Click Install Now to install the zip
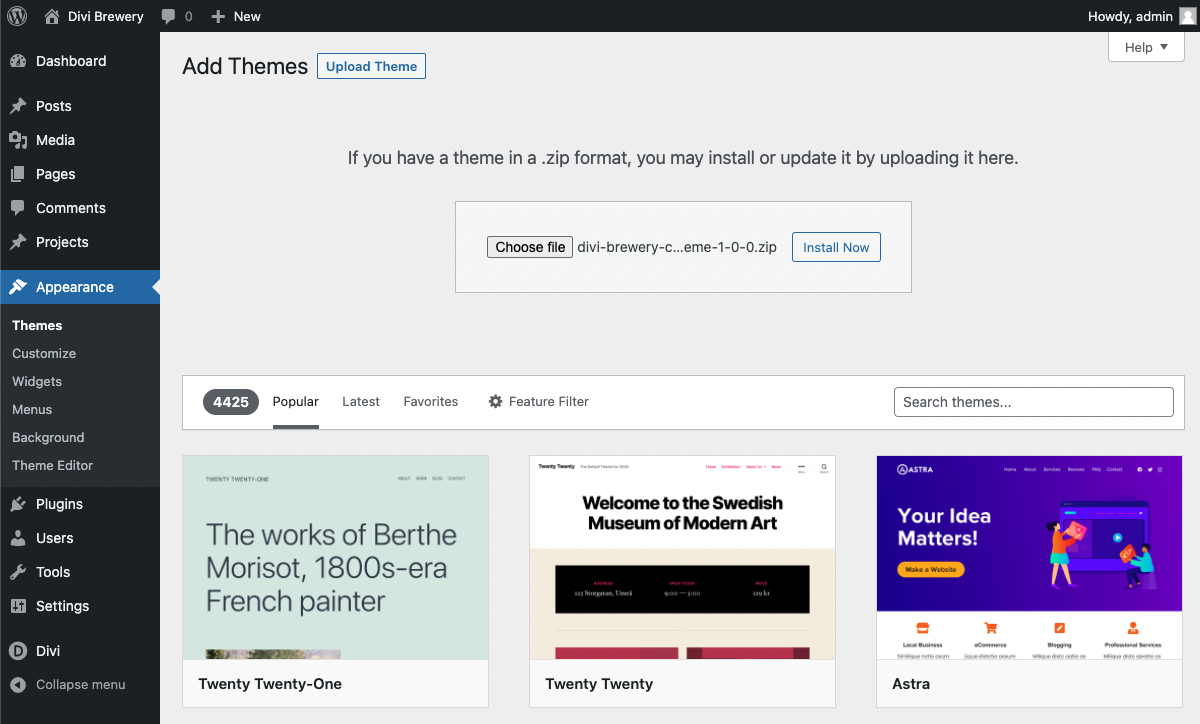 tap(836, 247)
